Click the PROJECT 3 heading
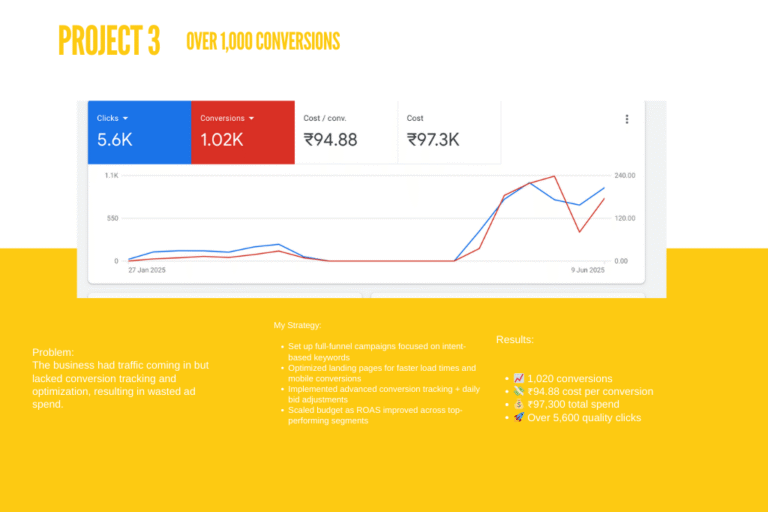The image size is (768, 512). tap(109, 41)
